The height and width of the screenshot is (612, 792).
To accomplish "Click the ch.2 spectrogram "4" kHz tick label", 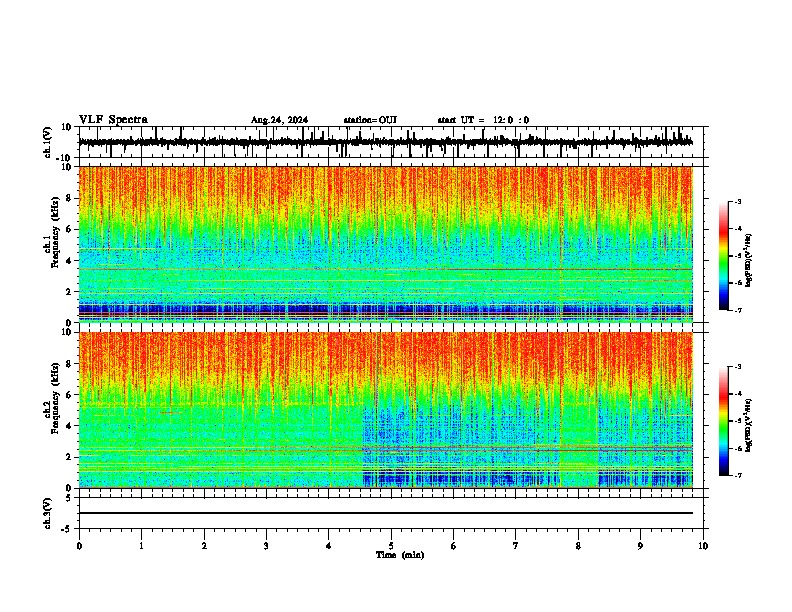I will click(69, 426).
